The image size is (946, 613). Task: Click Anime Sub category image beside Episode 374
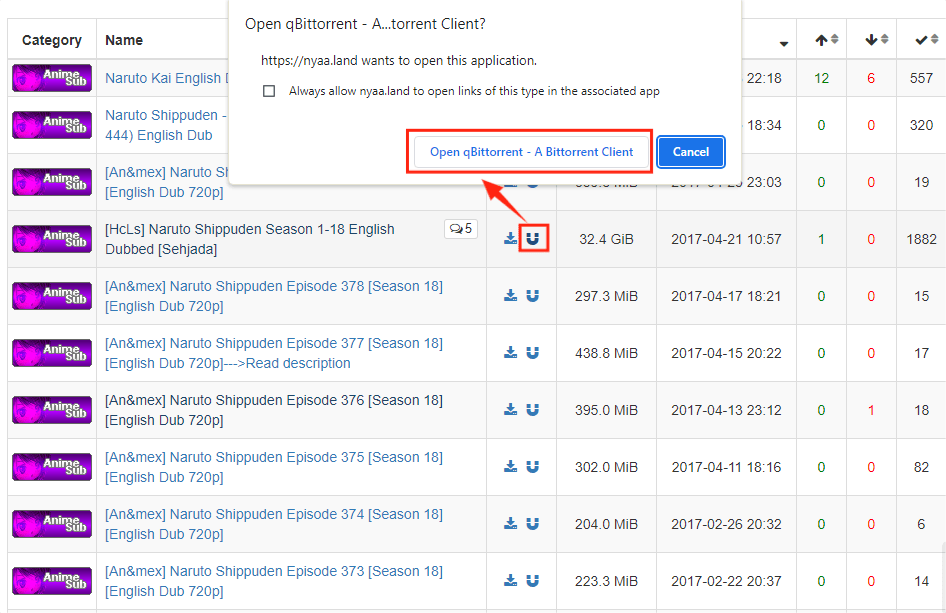[x=52, y=524]
